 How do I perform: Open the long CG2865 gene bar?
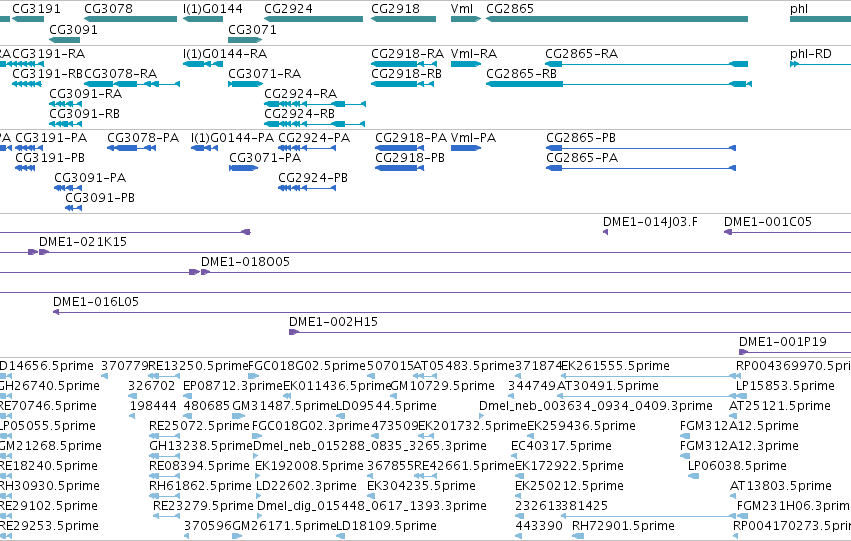(617, 19)
